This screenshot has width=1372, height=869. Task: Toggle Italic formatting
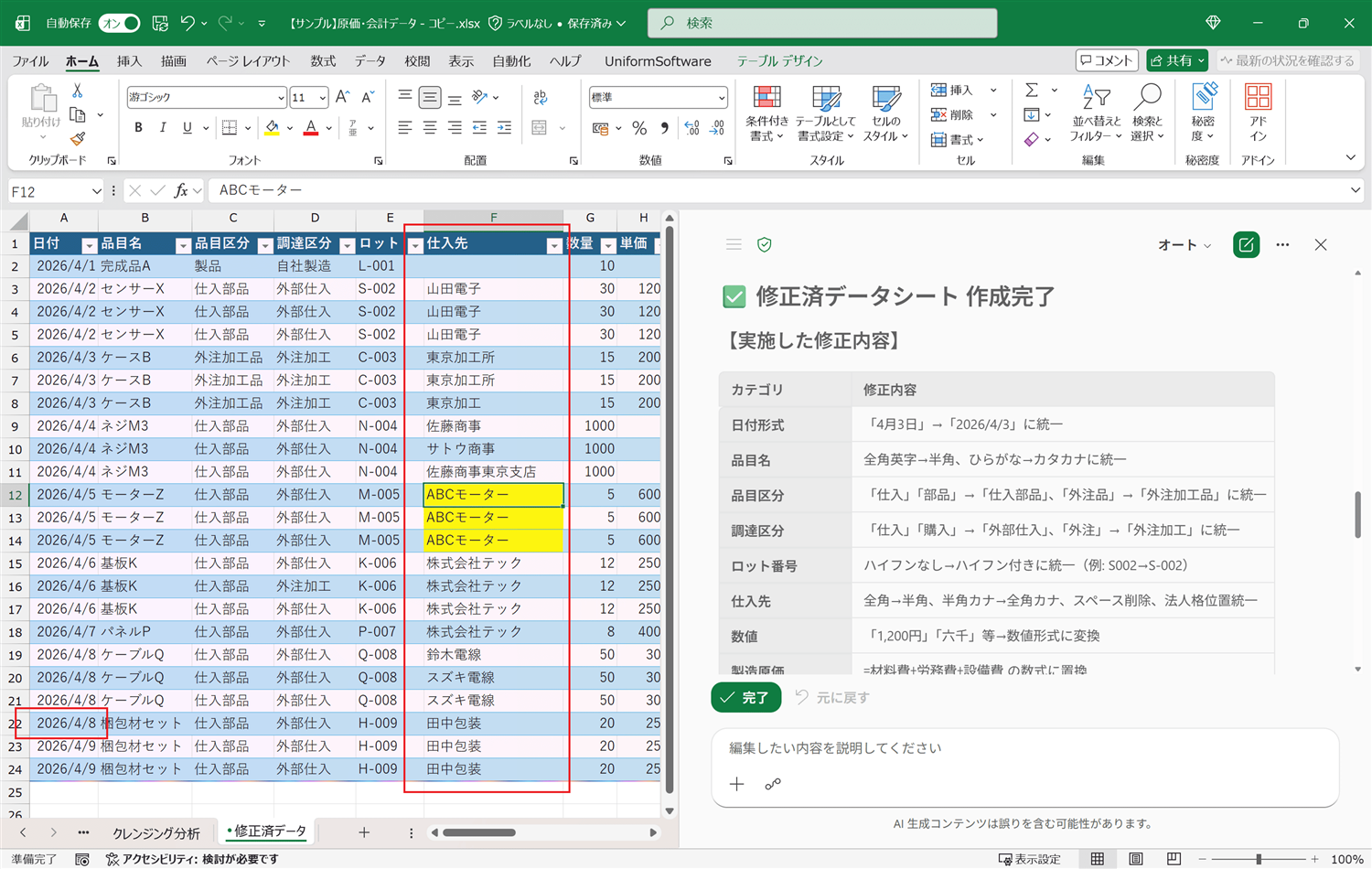163,128
